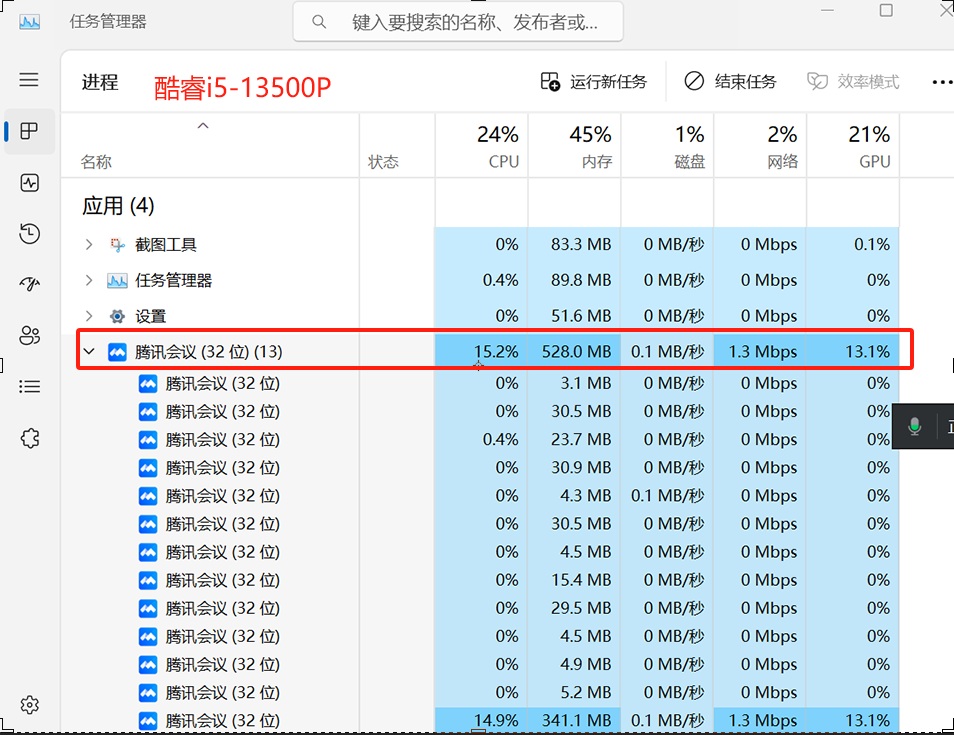Click the 528.0 MB memory value
Screen dimensions: 954x735
[x=577, y=352]
